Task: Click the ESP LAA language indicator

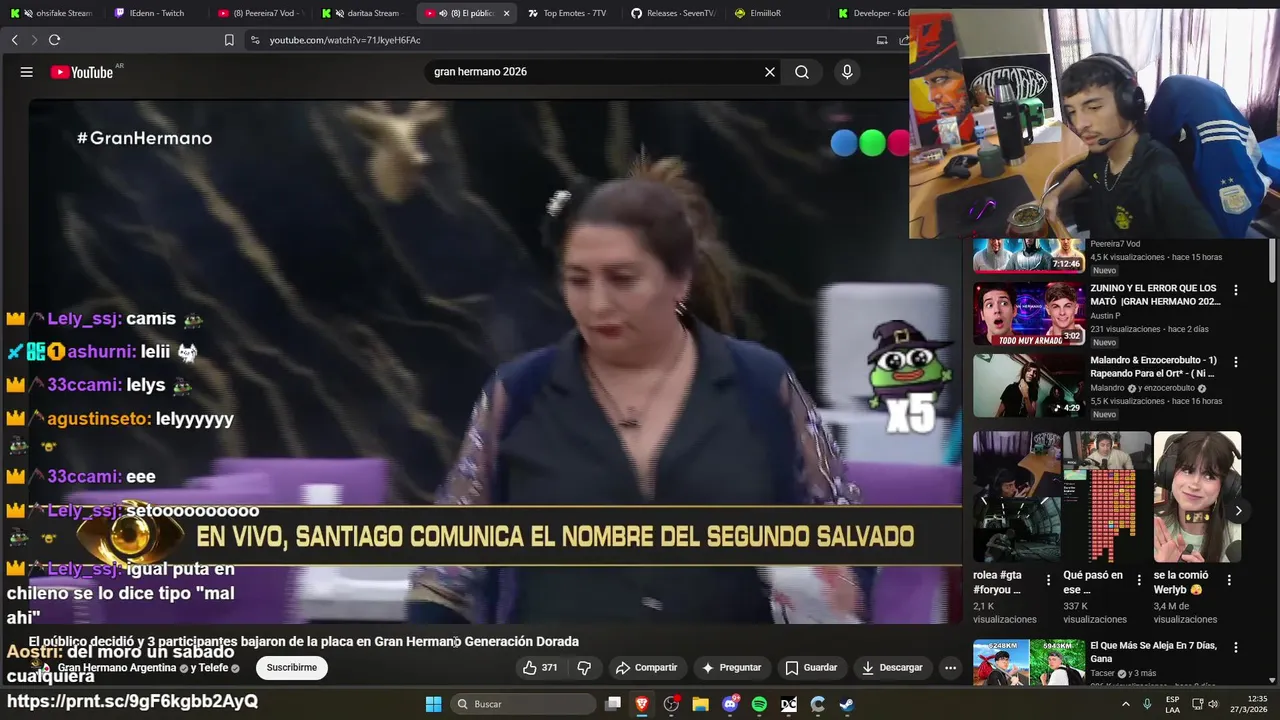Action: tap(1172, 704)
